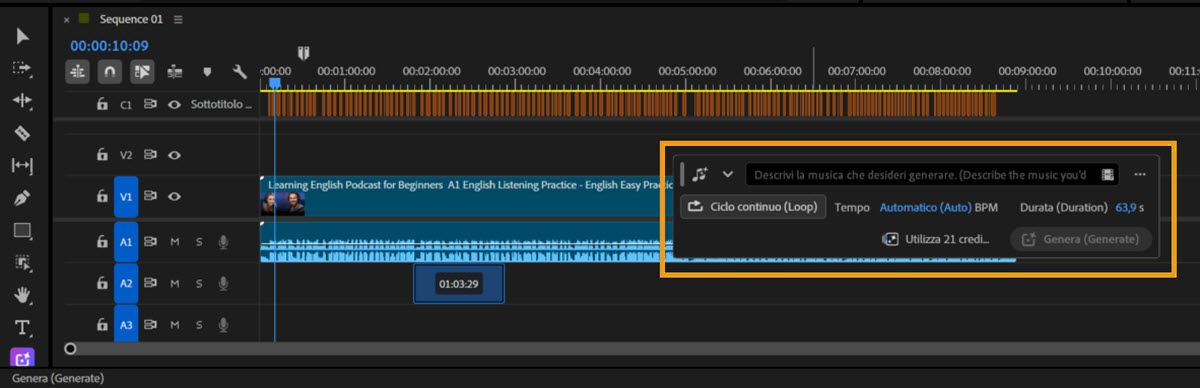Open timeline display settings wrench
The image size is (1200, 388).
point(239,72)
